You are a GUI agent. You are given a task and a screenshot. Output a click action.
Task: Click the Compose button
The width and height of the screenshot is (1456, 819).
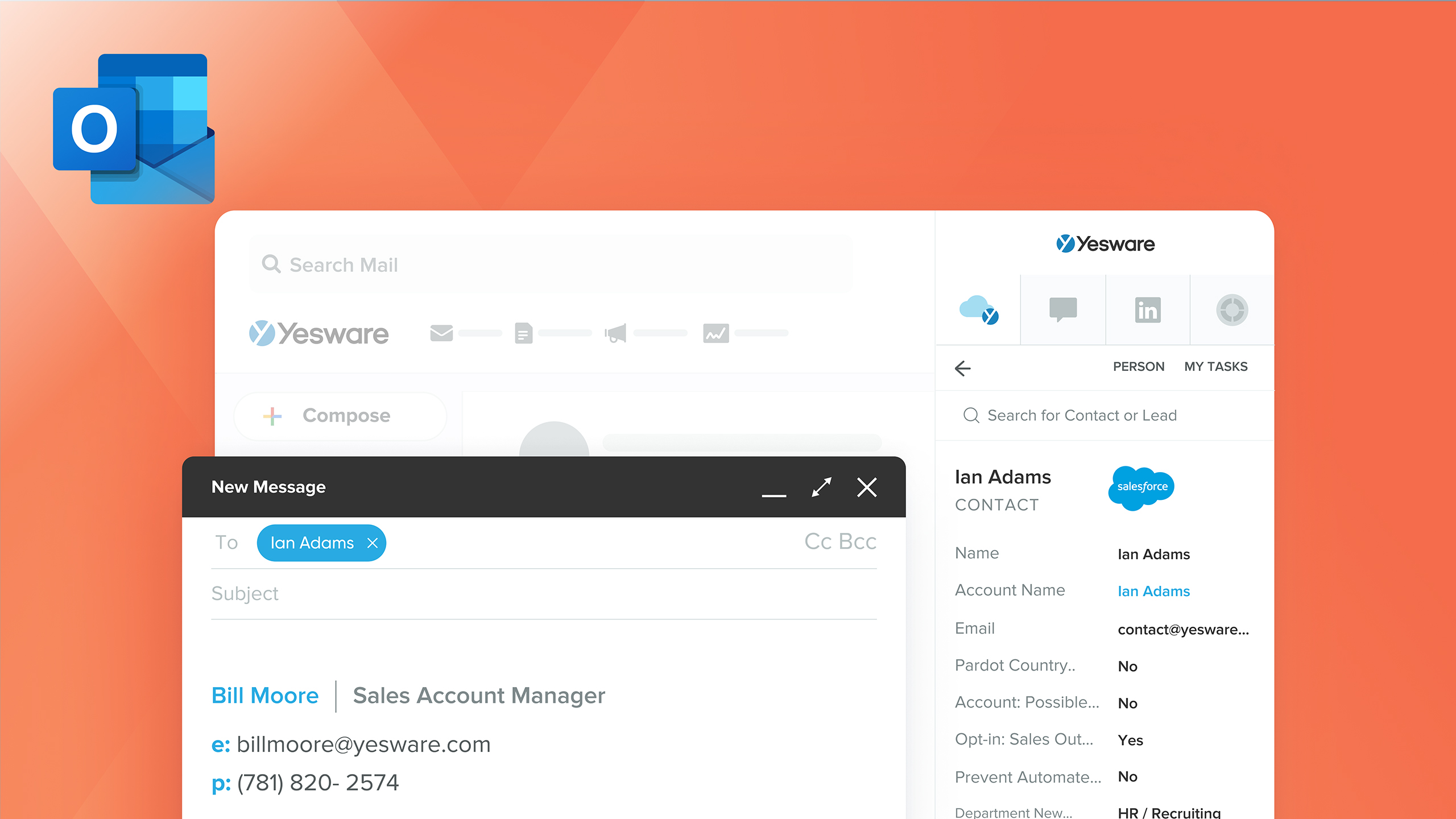pyautogui.click(x=340, y=416)
